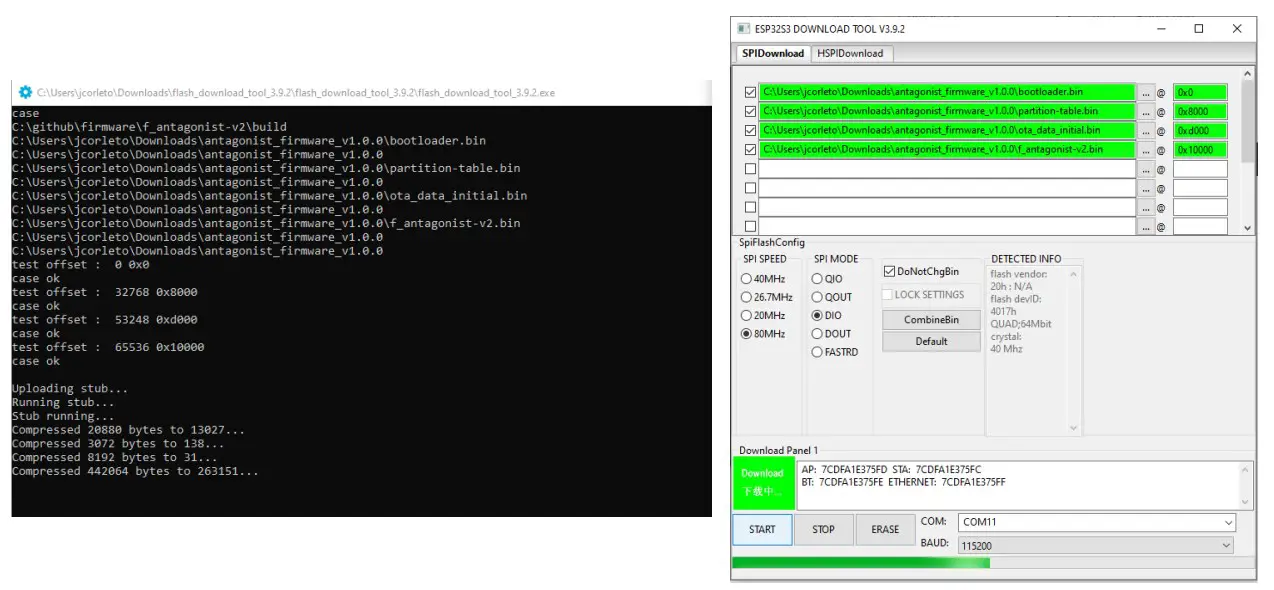Screen dimensions: 1274x590
Task: Click browse button for ota_data_initial.bin row
Action: coord(1145,130)
